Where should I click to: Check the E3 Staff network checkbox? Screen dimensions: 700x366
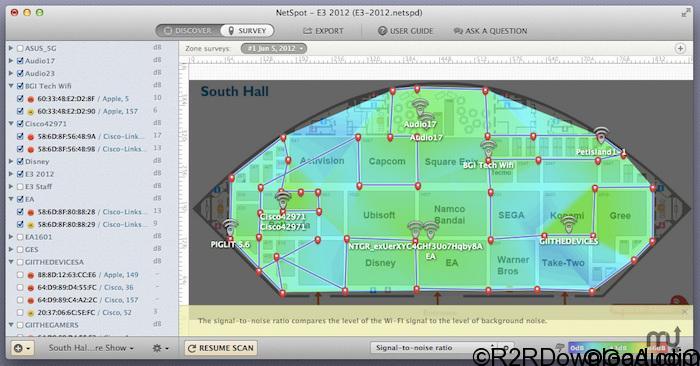coord(20,186)
